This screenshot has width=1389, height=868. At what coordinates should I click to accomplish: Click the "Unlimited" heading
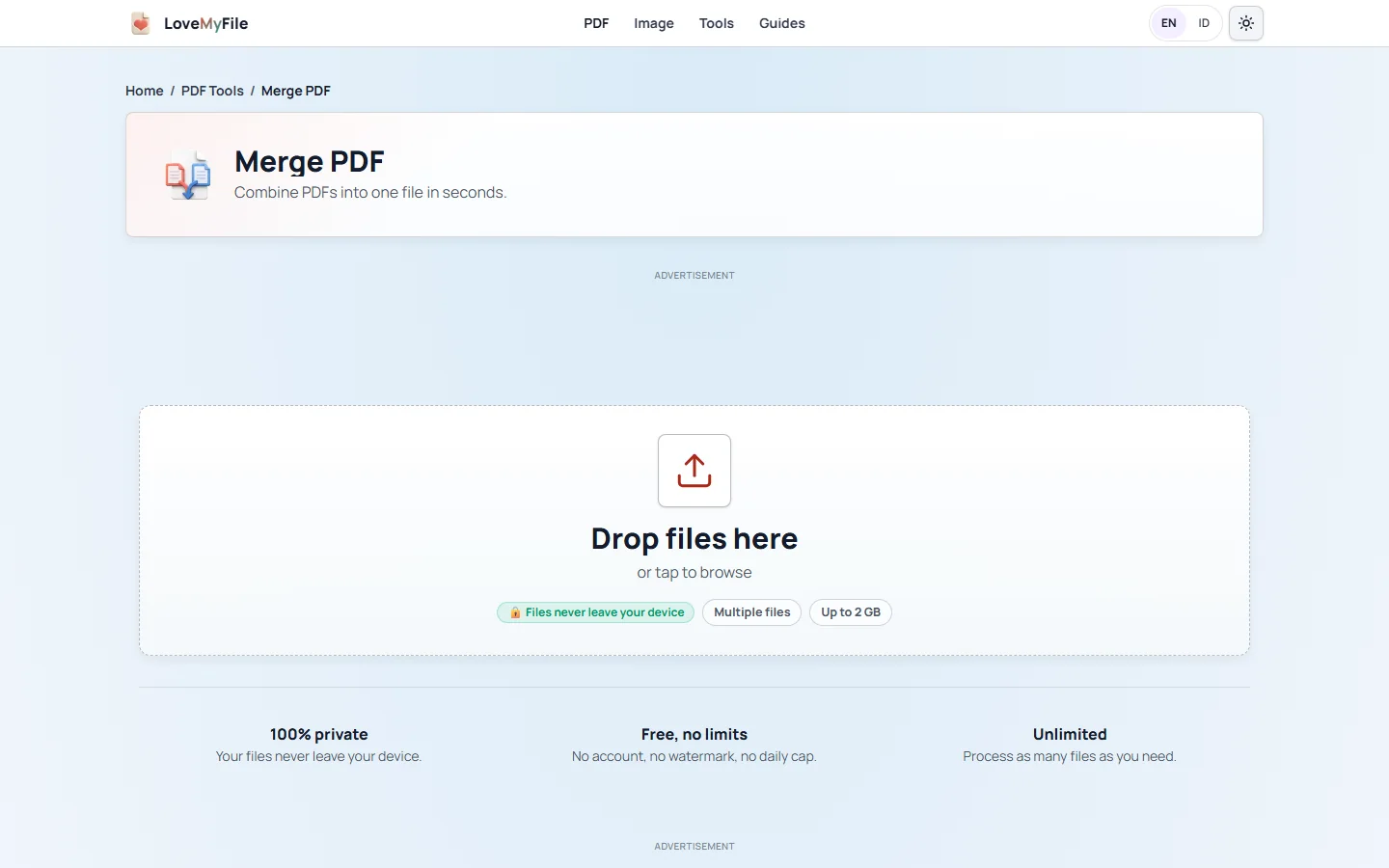[x=1070, y=734]
